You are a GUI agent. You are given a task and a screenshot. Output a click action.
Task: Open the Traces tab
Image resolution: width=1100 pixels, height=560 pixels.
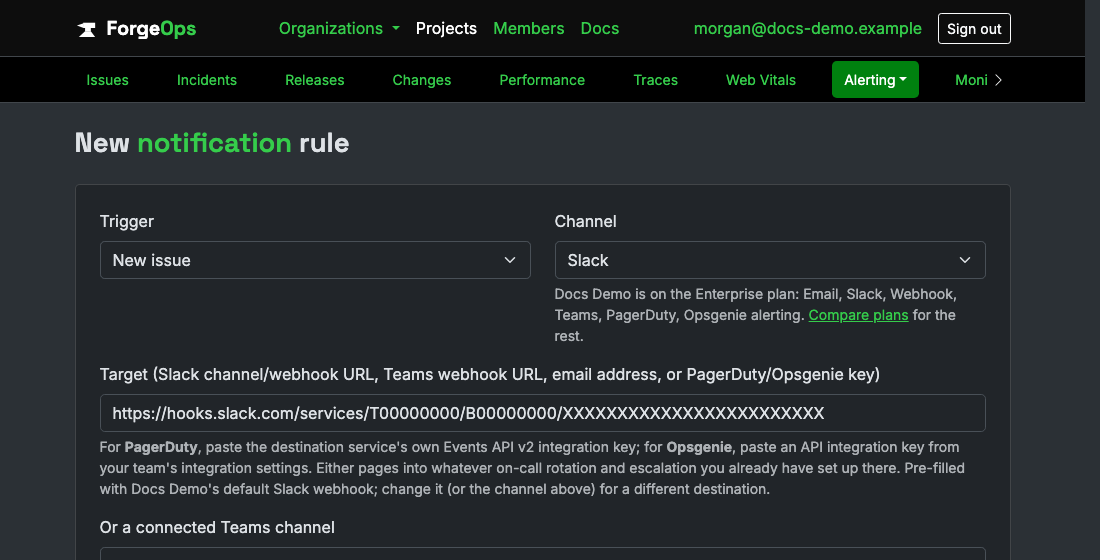click(655, 80)
